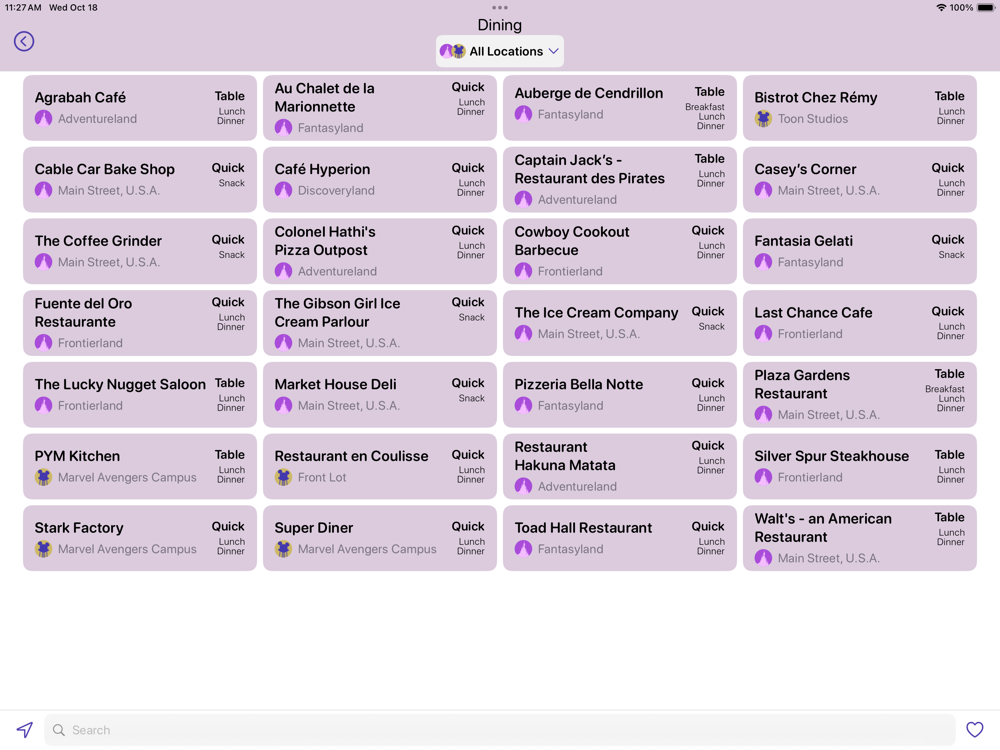The image size is (1000, 750).
Task: Click the Search input field
Action: click(x=499, y=730)
